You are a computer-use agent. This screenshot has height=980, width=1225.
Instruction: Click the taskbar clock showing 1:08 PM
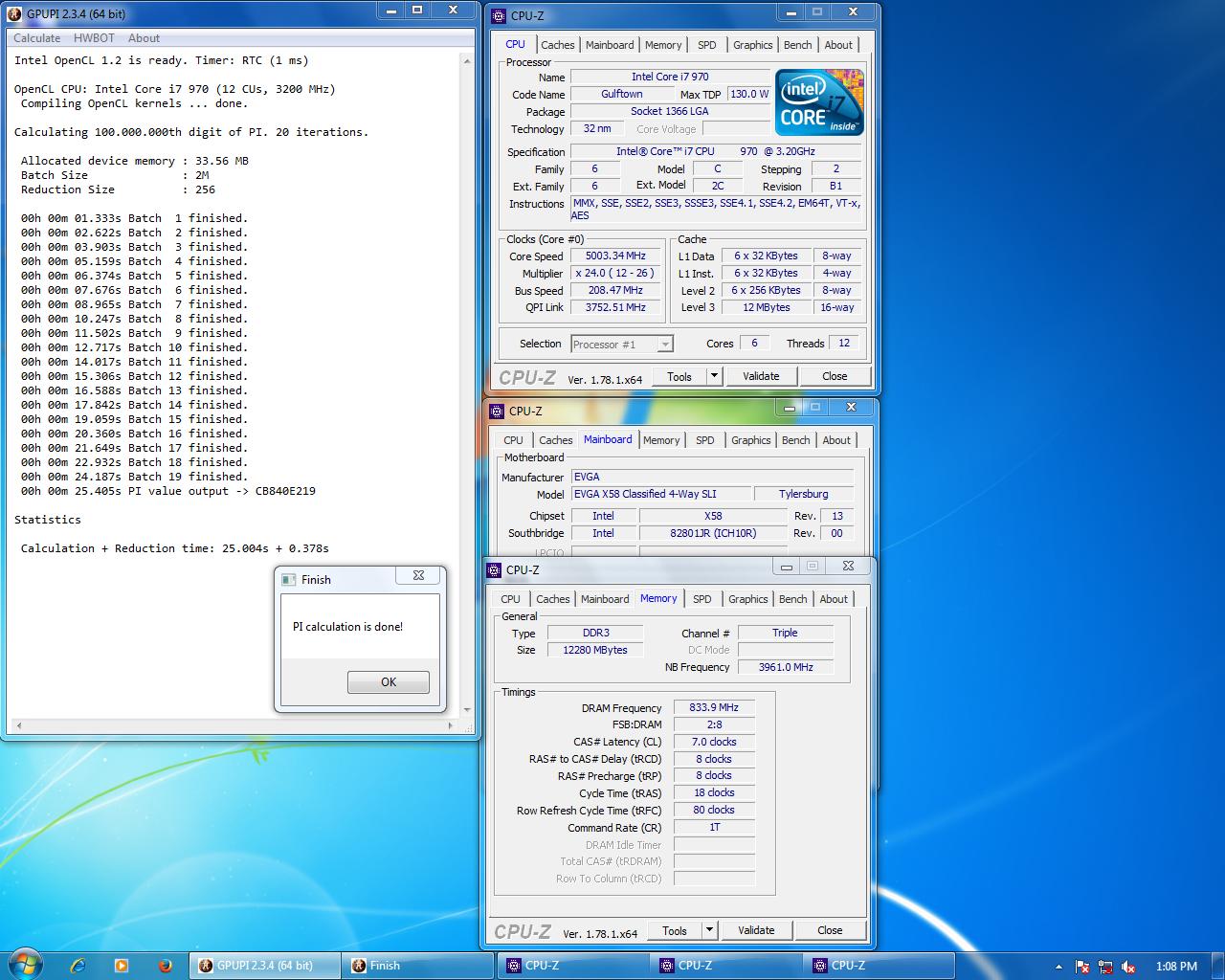click(1176, 967)
